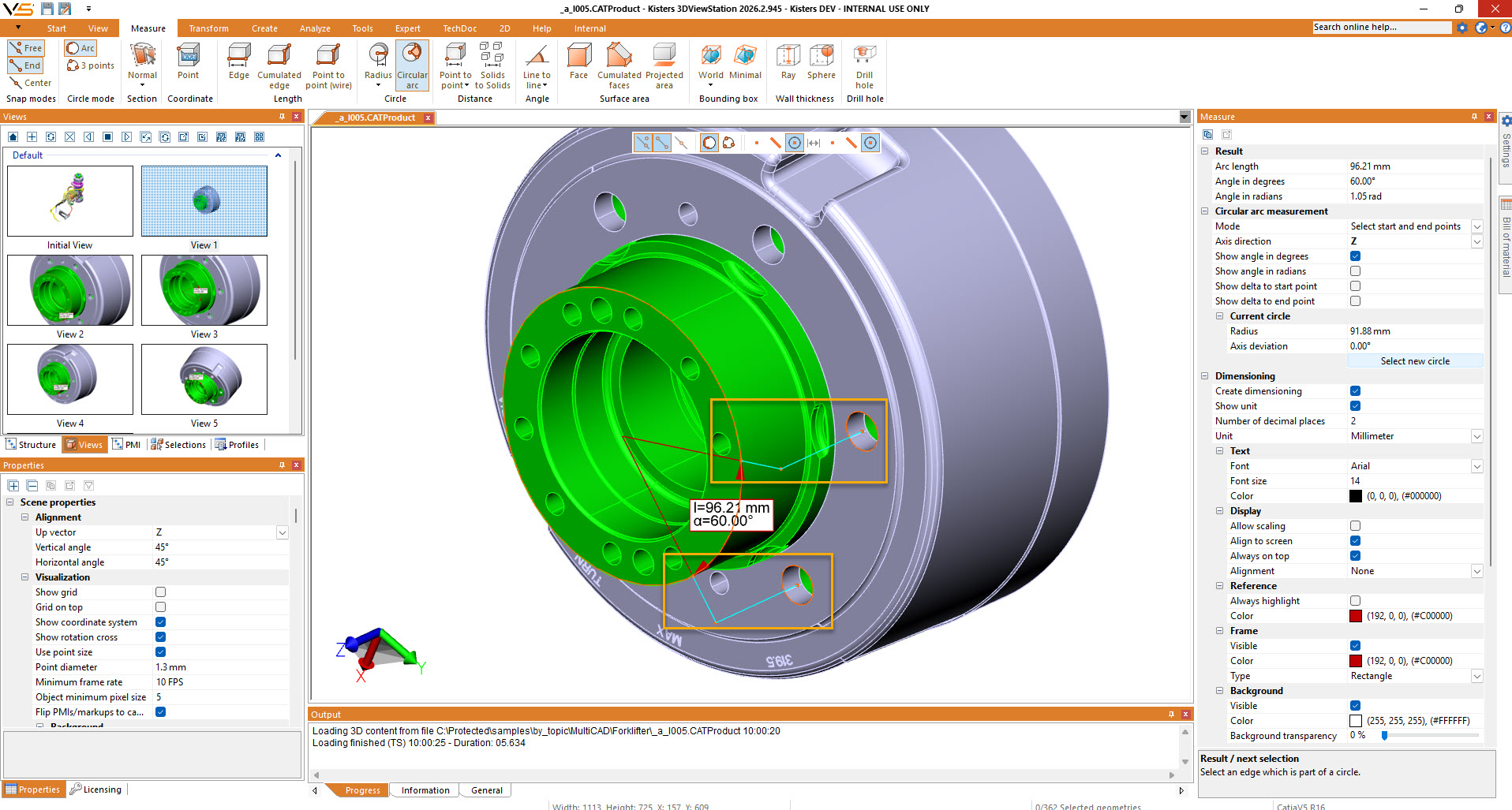This screenshot has width=1512, height=810.
Task: Switch to the General output tab
Action: click(x=487, y=790)
